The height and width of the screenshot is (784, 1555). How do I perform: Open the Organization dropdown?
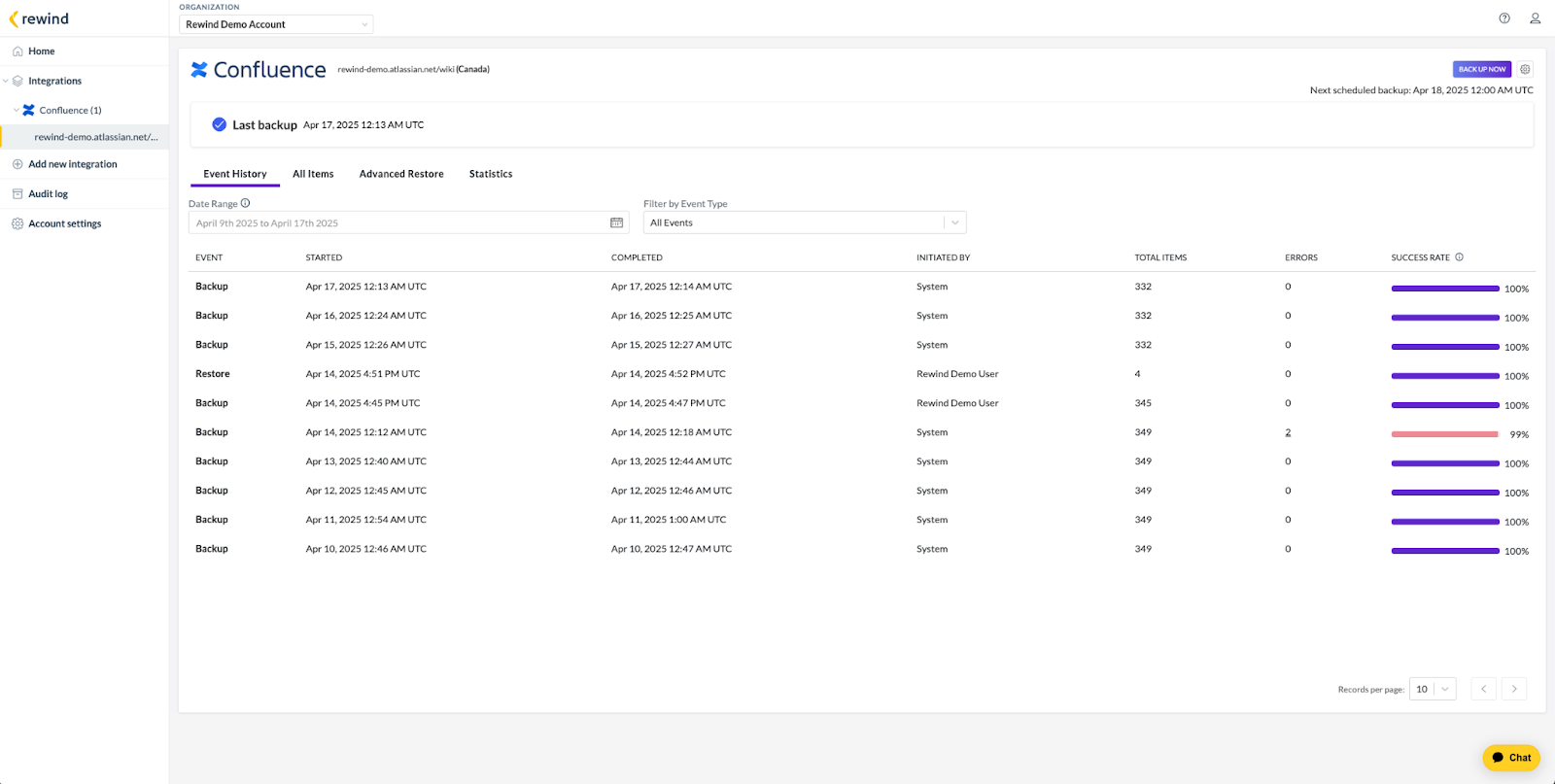(276, 24)
